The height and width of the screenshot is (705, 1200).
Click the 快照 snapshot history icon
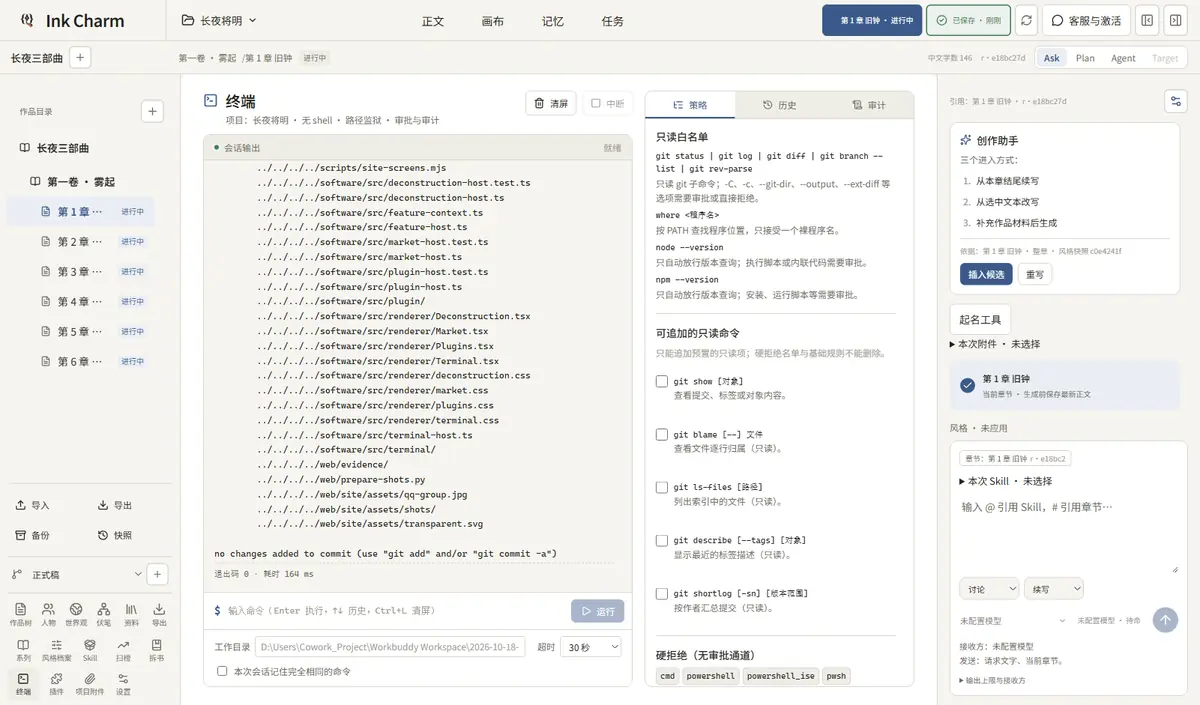click(103, 535)
